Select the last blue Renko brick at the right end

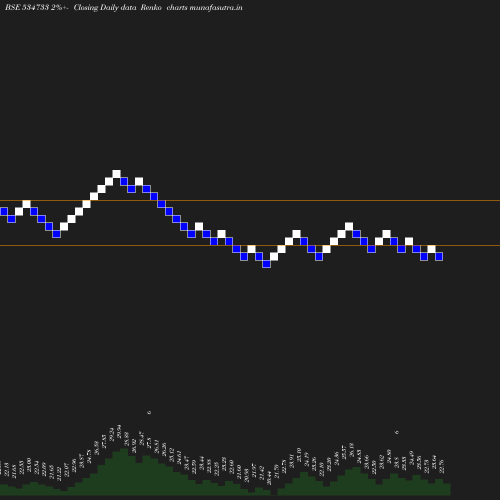pyautogui.click(x=439, y=256)
